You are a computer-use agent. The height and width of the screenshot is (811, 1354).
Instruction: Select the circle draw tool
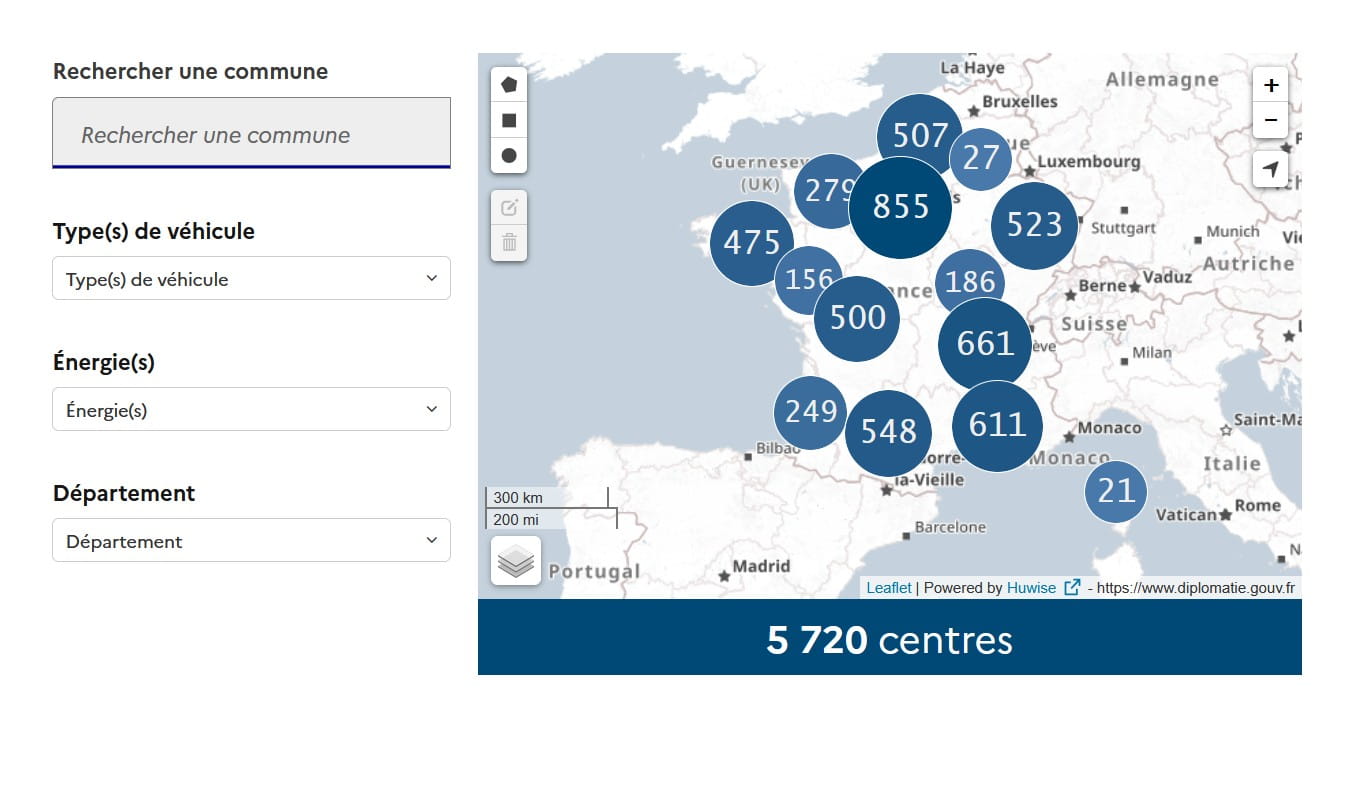(509, 155)
